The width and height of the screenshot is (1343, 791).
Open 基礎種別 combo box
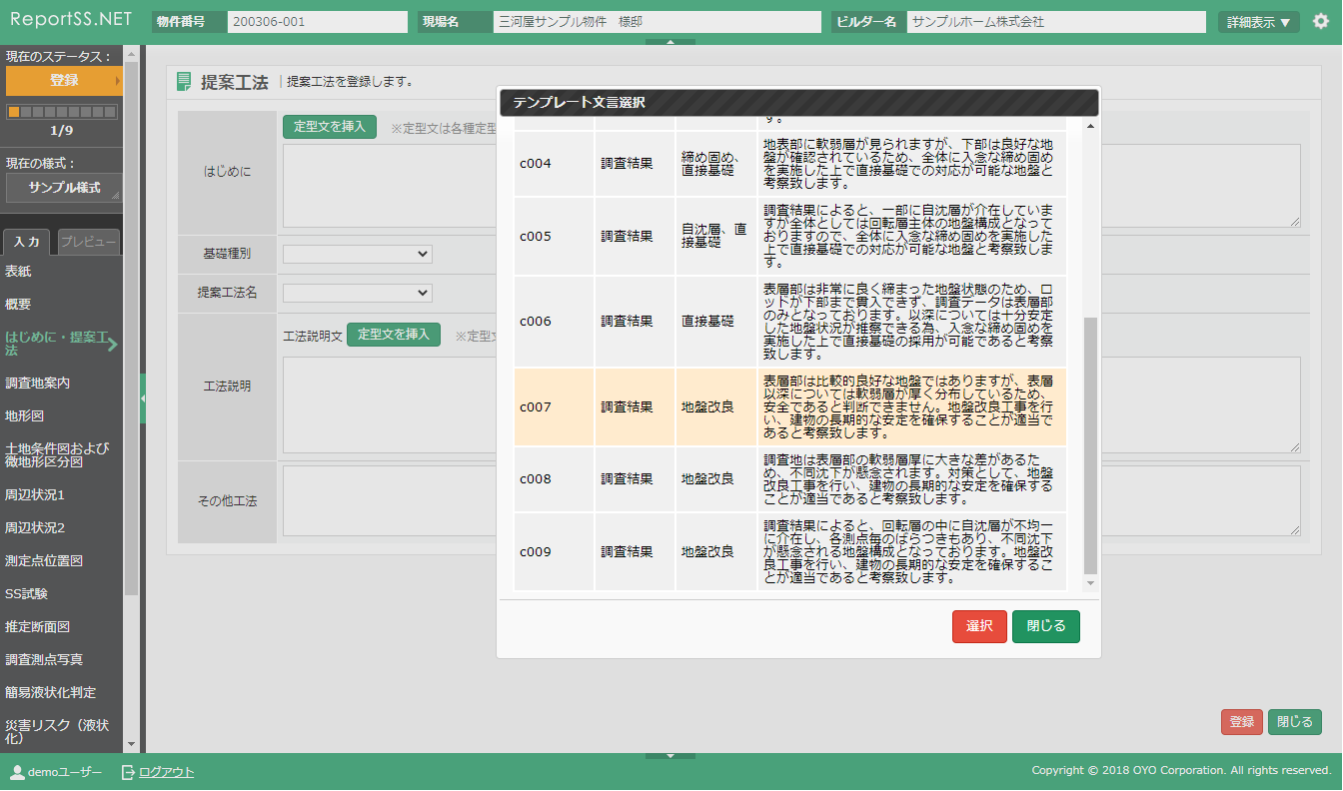(358, 254)
